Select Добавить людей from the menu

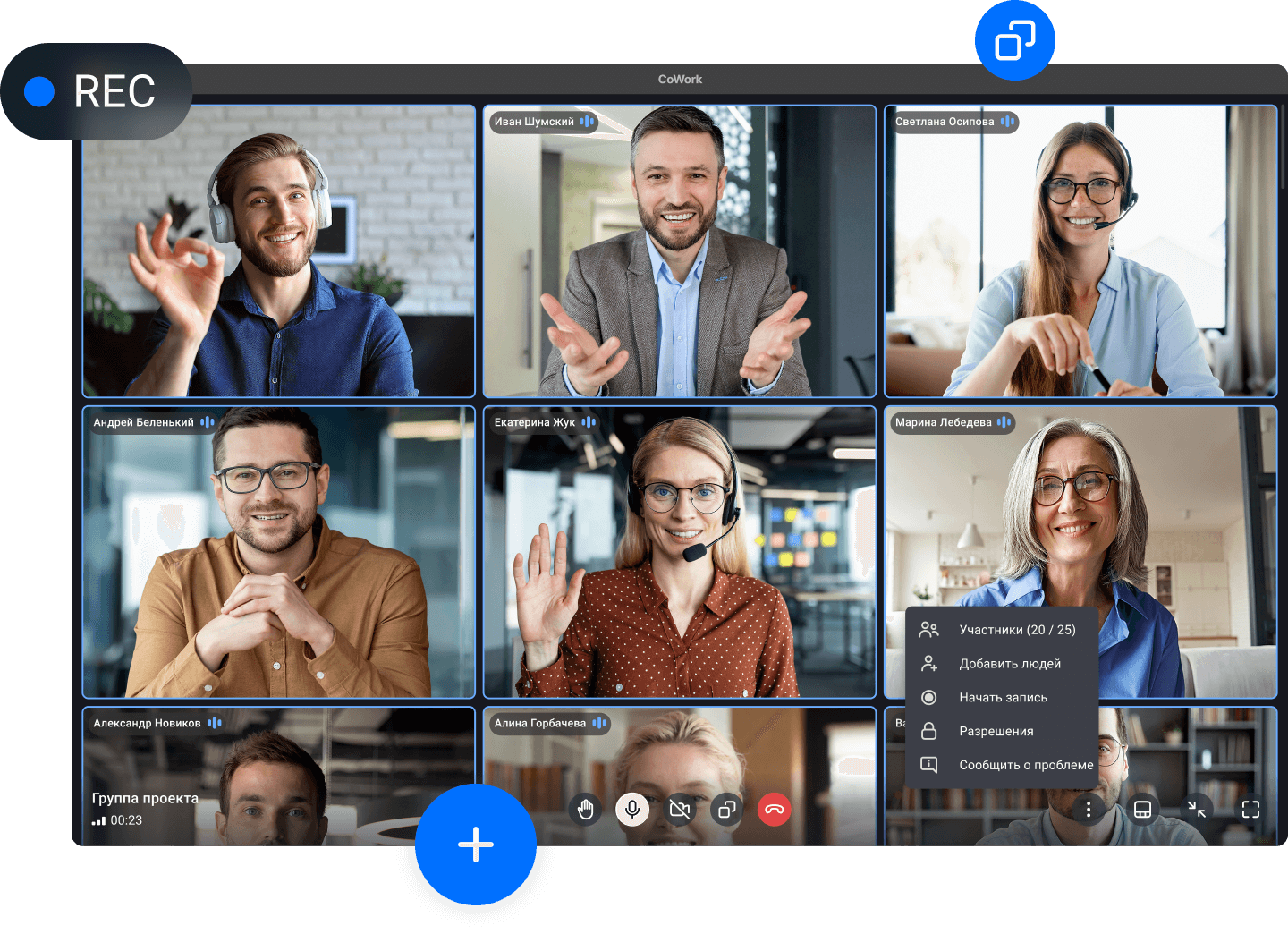point(1009,664)
